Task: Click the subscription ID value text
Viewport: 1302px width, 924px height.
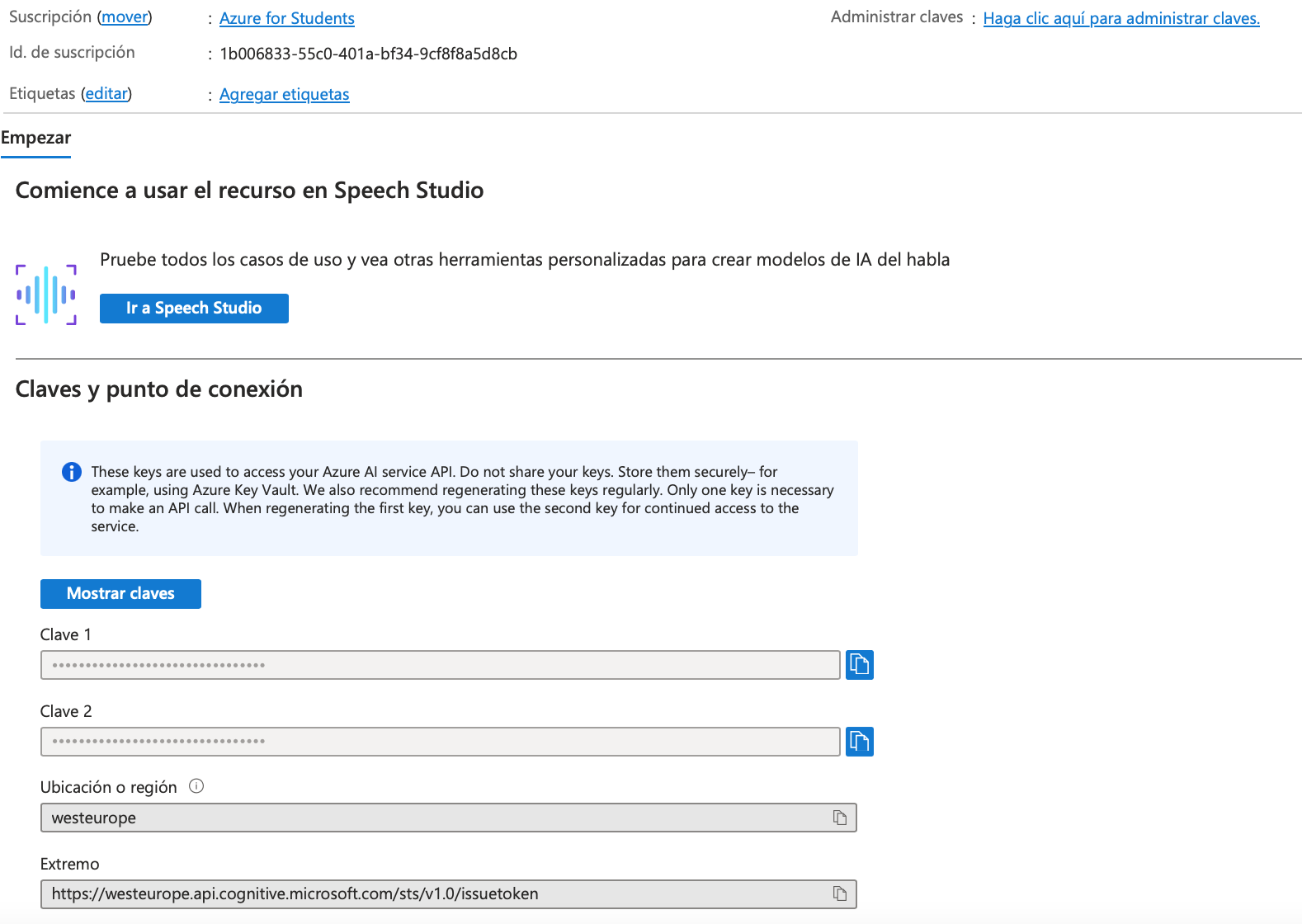Action: (368, 54)
